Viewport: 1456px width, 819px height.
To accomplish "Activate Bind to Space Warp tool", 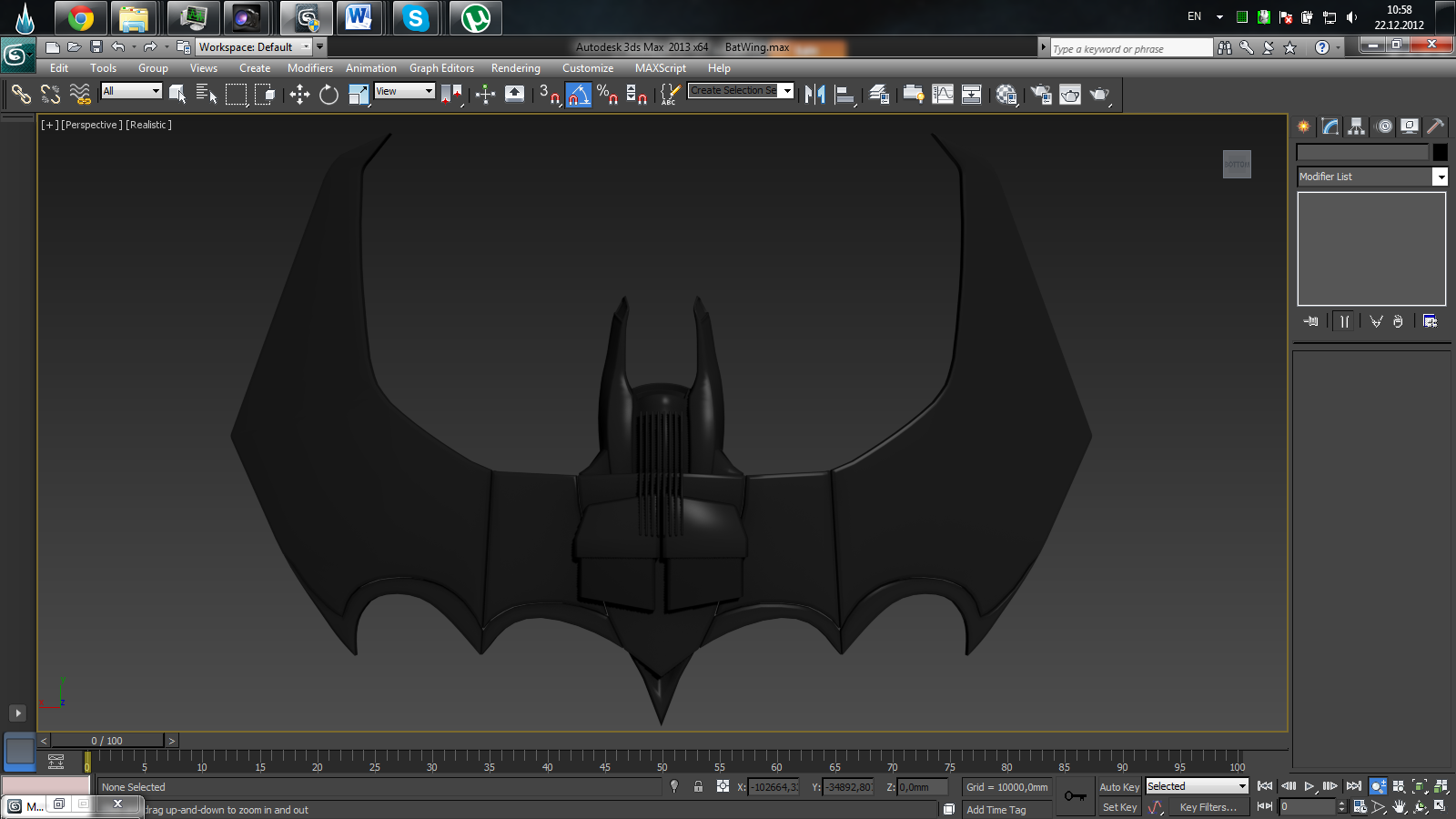I will (80, 94).
